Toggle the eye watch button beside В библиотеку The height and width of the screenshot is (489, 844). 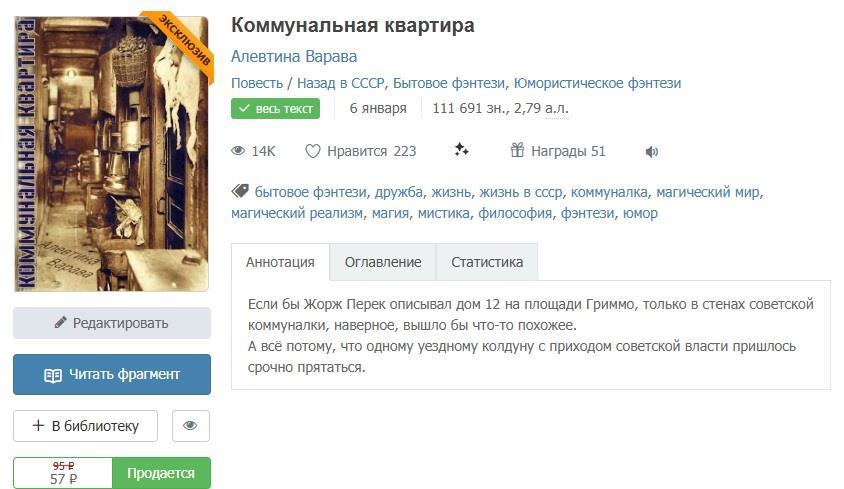[x=190, y=426]
